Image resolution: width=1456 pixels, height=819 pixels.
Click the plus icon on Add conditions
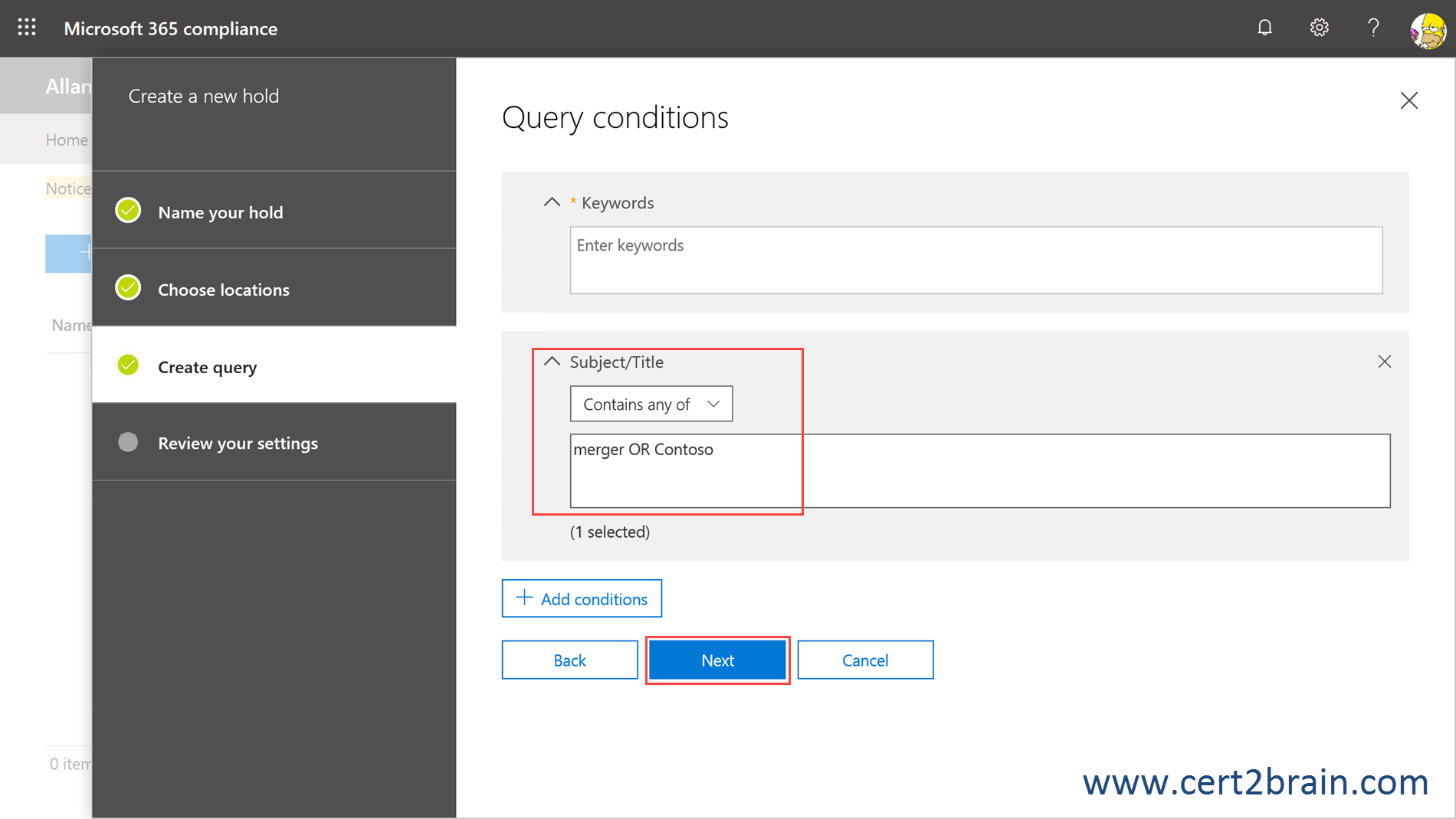coord(524,598)
